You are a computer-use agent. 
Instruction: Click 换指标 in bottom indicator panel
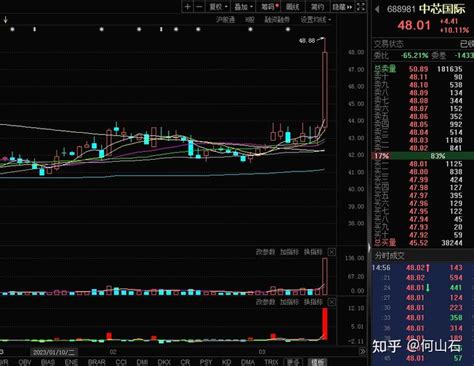313,302
